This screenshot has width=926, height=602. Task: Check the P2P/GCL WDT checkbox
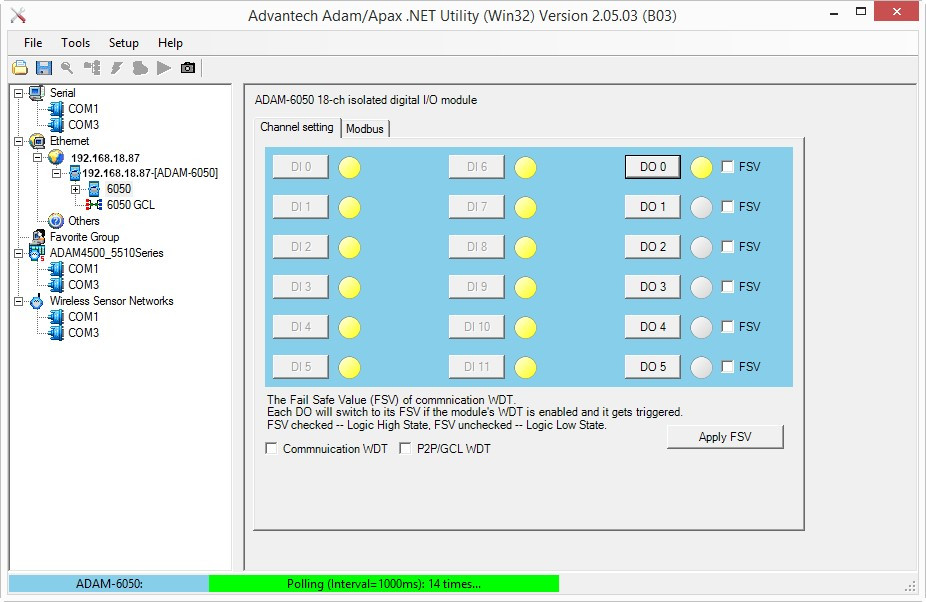pyautogui.click(x=405, y=448)
